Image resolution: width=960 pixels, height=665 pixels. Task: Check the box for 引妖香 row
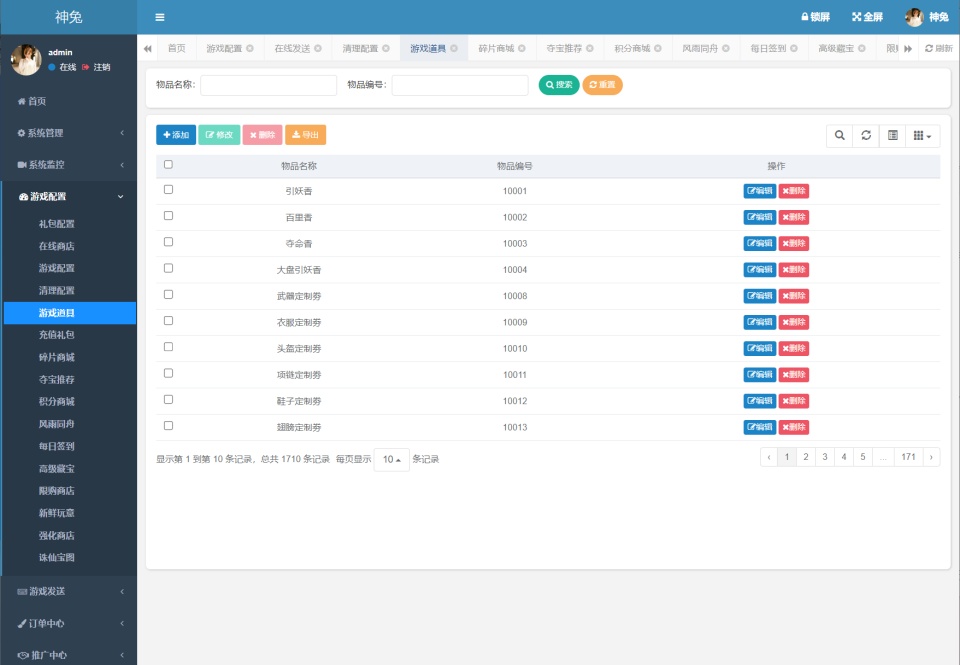click(168, 190)
